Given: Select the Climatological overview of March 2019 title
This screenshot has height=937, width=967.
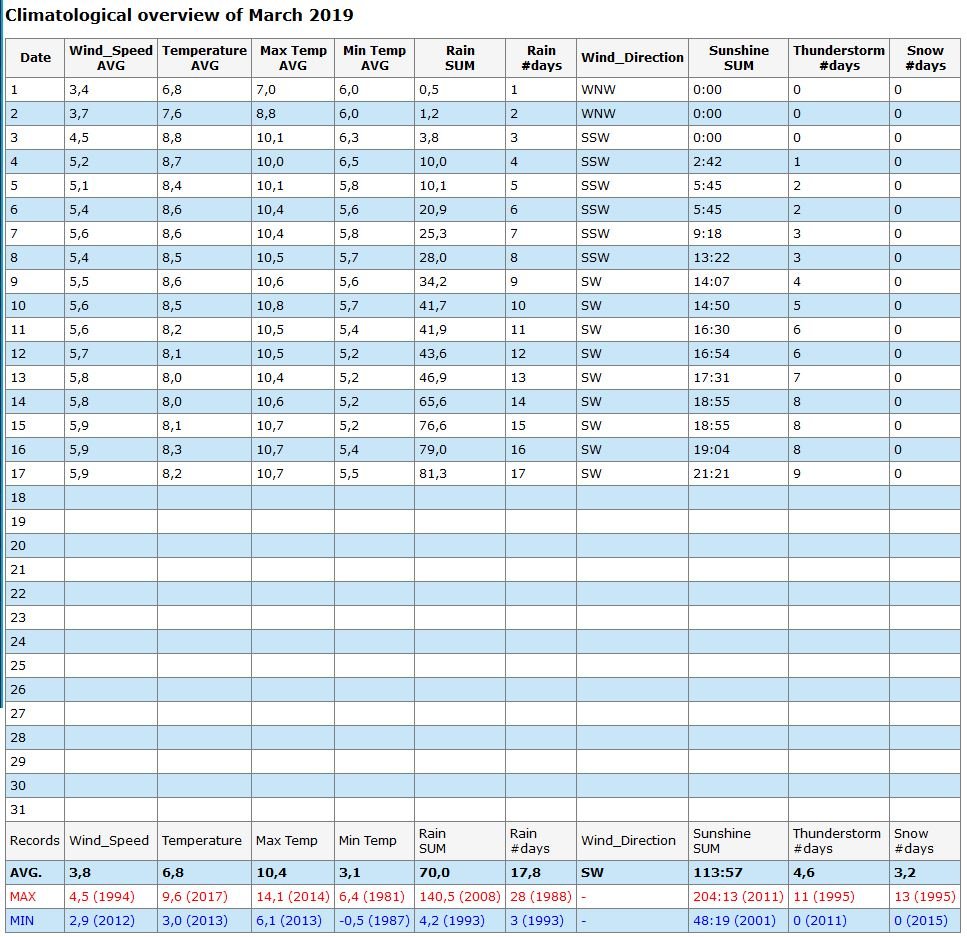Looking at the screenshot, I should tap(179, 15).
